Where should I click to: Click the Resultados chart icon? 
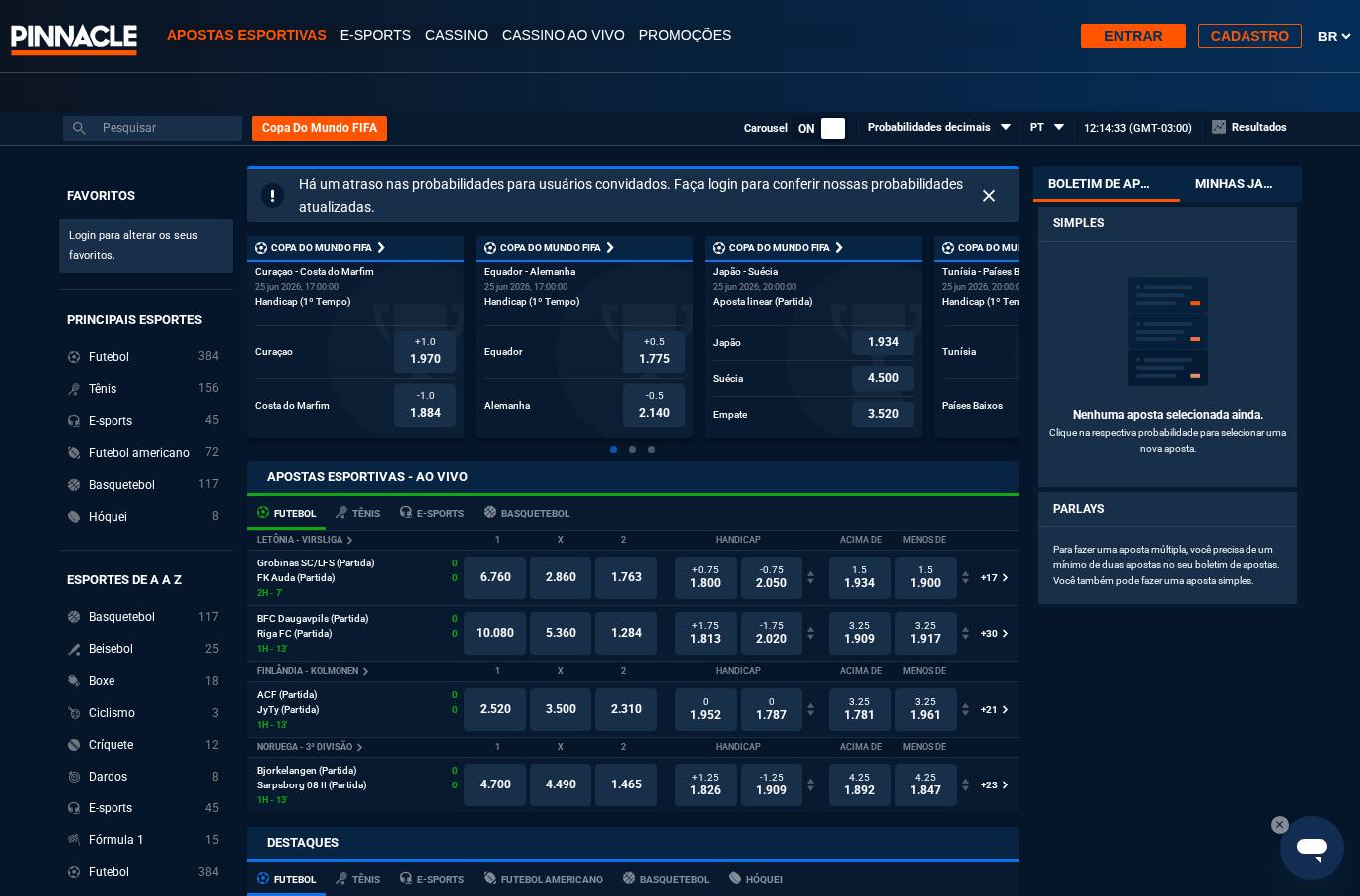(1219, 127)
